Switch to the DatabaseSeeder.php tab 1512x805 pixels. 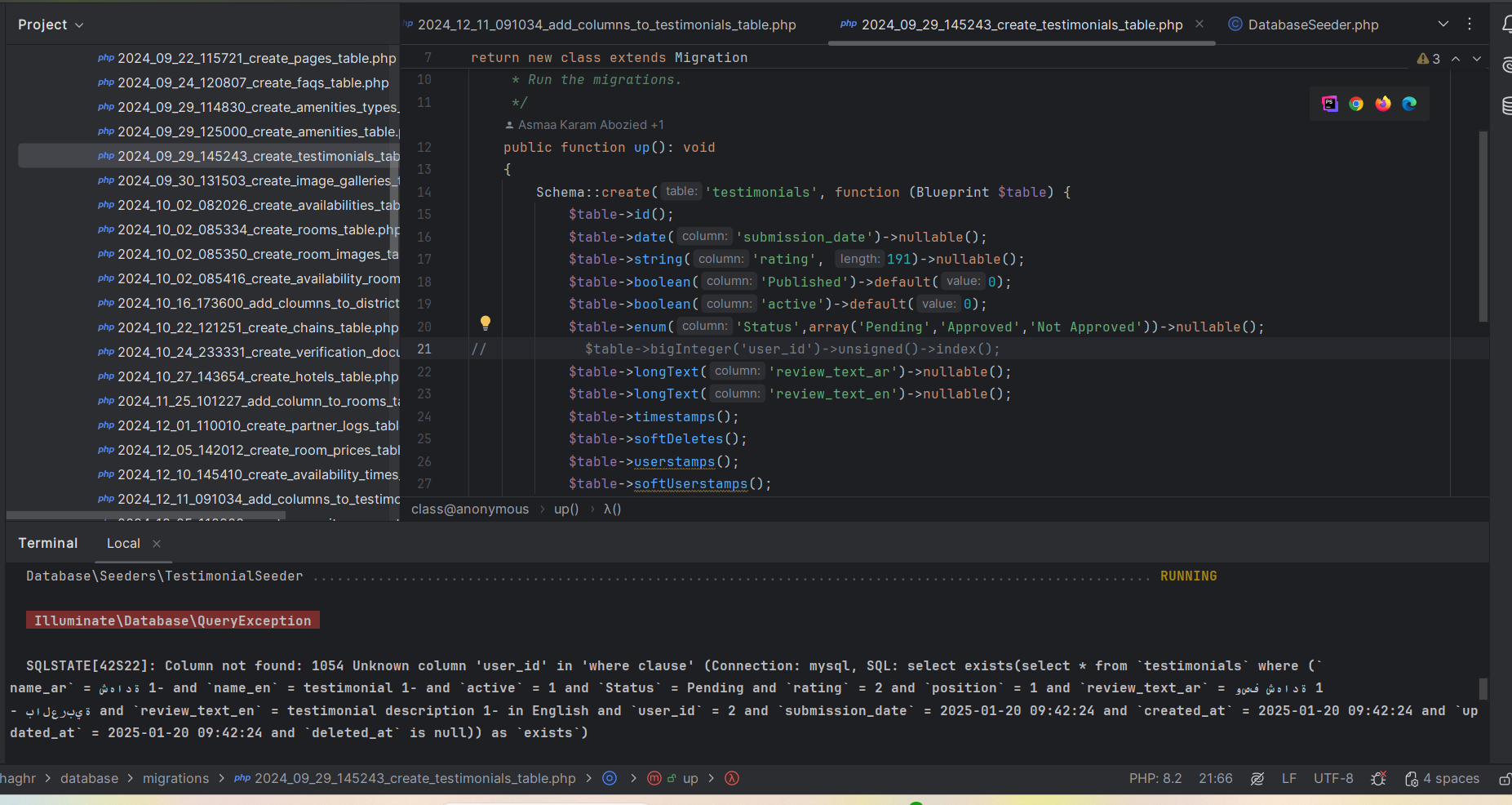[1312, 24]
